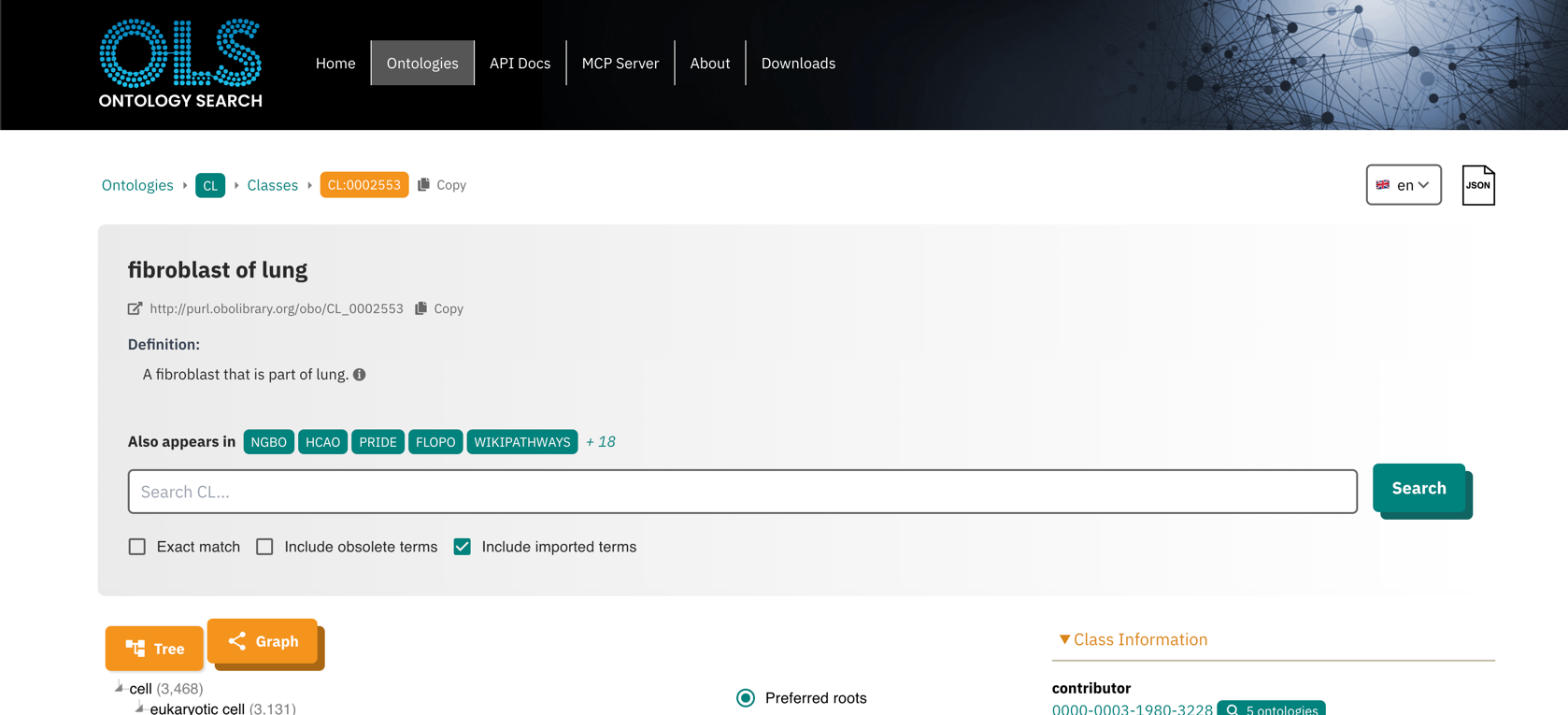Expand the +18 more ontologies list
The width and height of the screenshot is (1568, 715).
point(600,442)
